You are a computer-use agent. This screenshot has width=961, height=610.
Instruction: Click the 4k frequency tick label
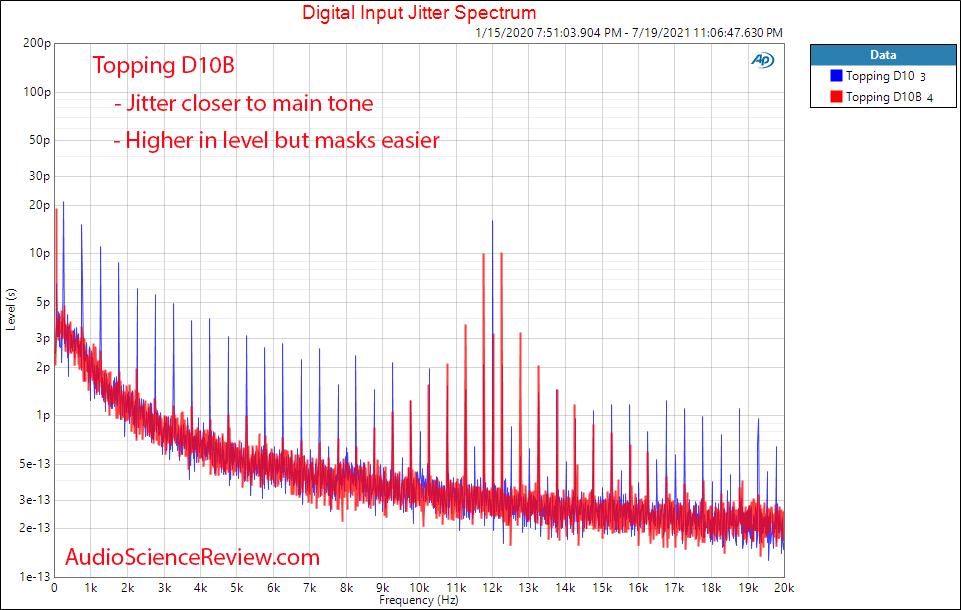pyautogui.click(x=200, y=587)
